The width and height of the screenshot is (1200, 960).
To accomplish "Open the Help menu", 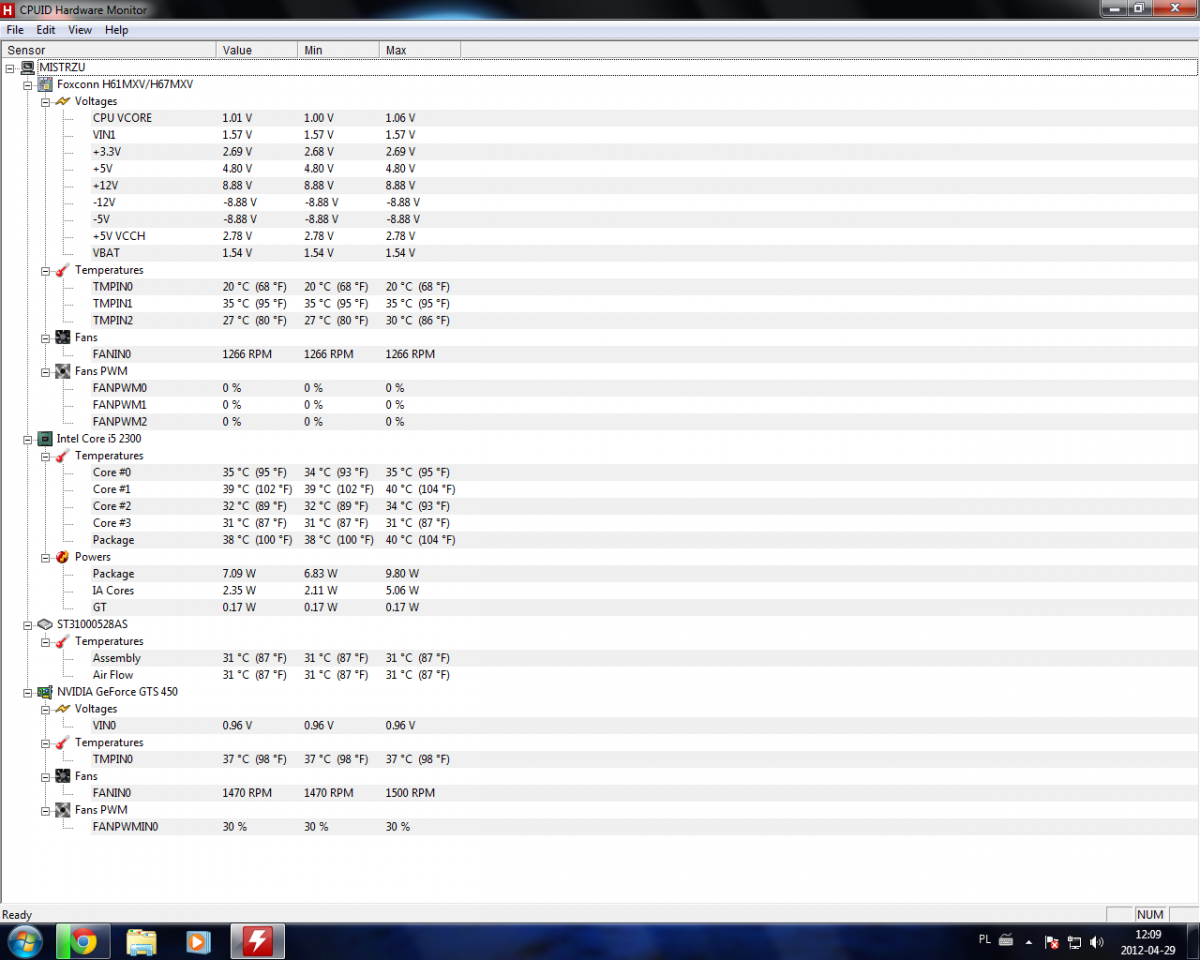I will [x=117, y=30].
